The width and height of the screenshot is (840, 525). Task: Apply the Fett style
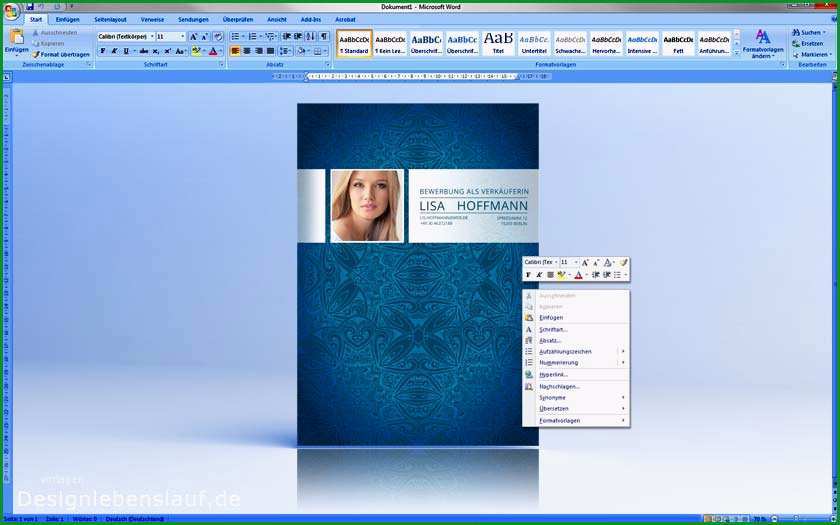(678, 43)
